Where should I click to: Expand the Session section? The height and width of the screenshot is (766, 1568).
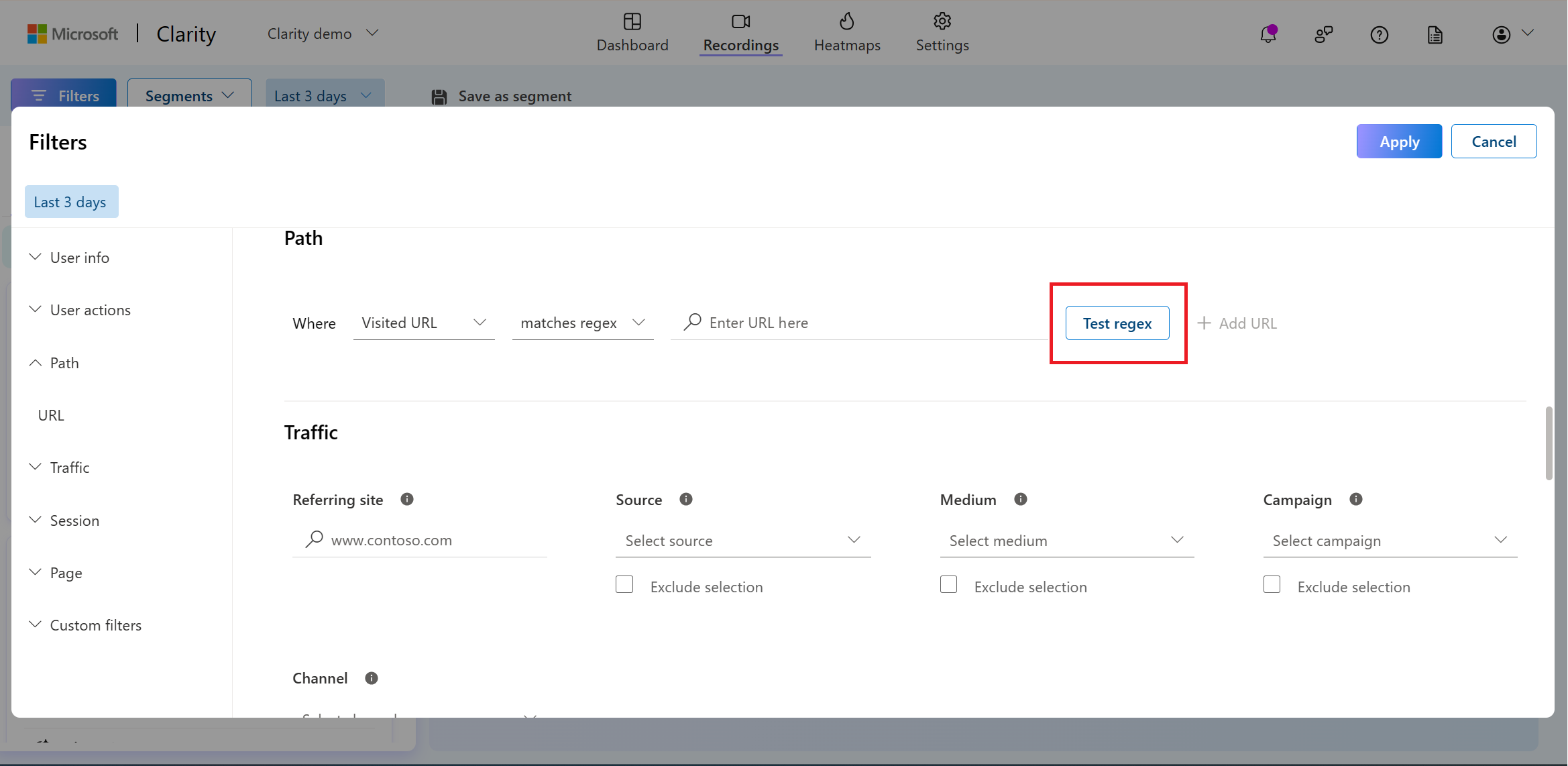pos(64,521)
